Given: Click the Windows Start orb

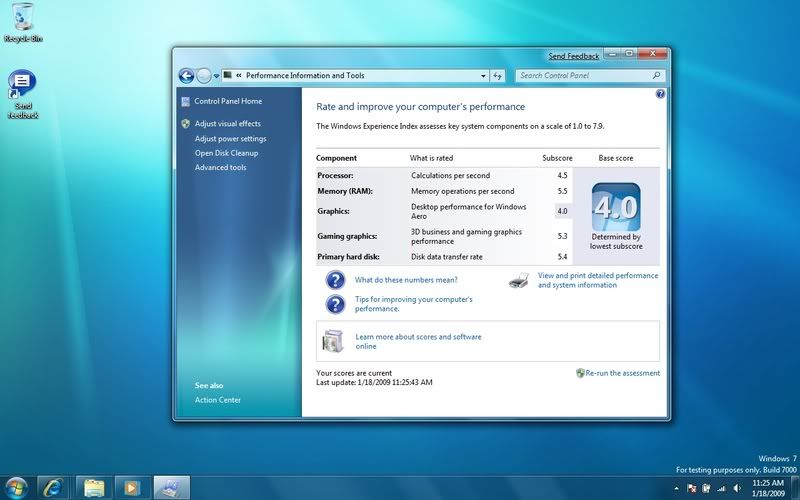Looking at the screenshot, I should coord(17,487).
